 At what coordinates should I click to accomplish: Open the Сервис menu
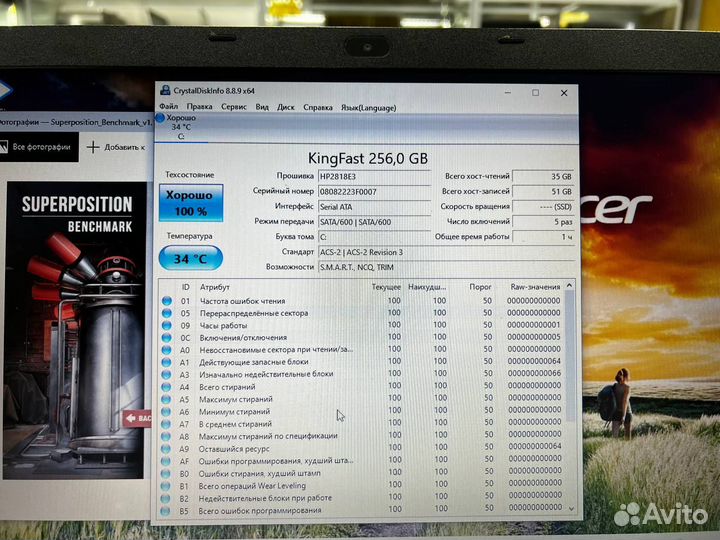tap(233, 106)
